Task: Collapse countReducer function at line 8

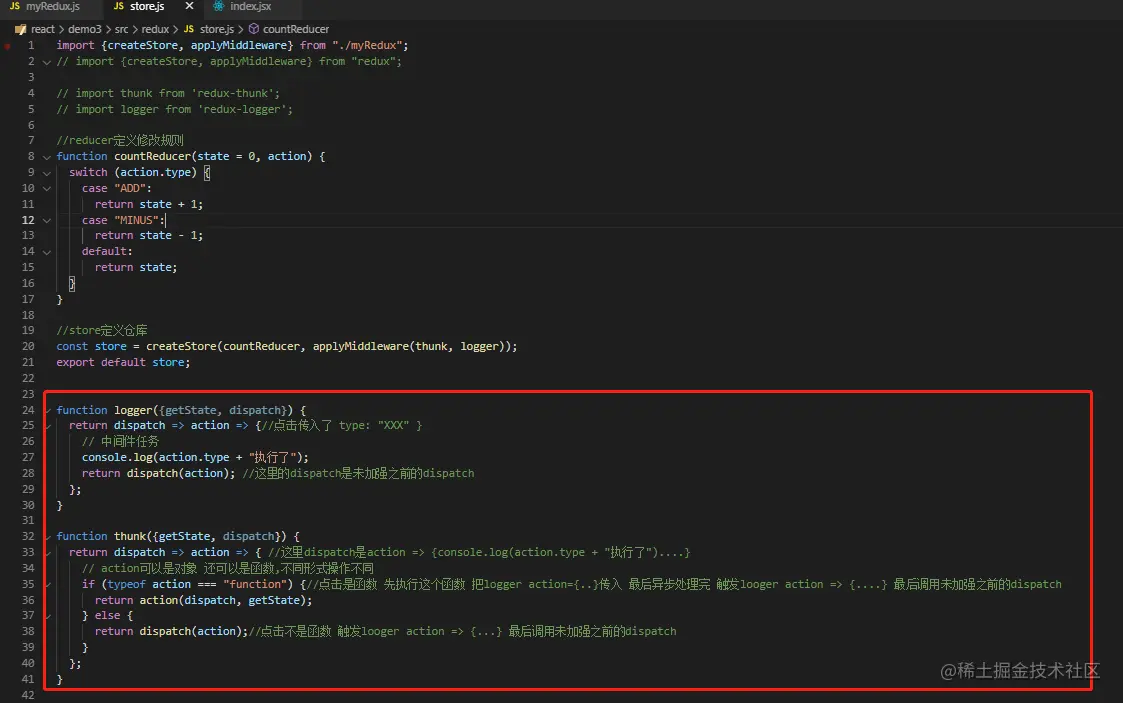Action: (x=47, y=157)
